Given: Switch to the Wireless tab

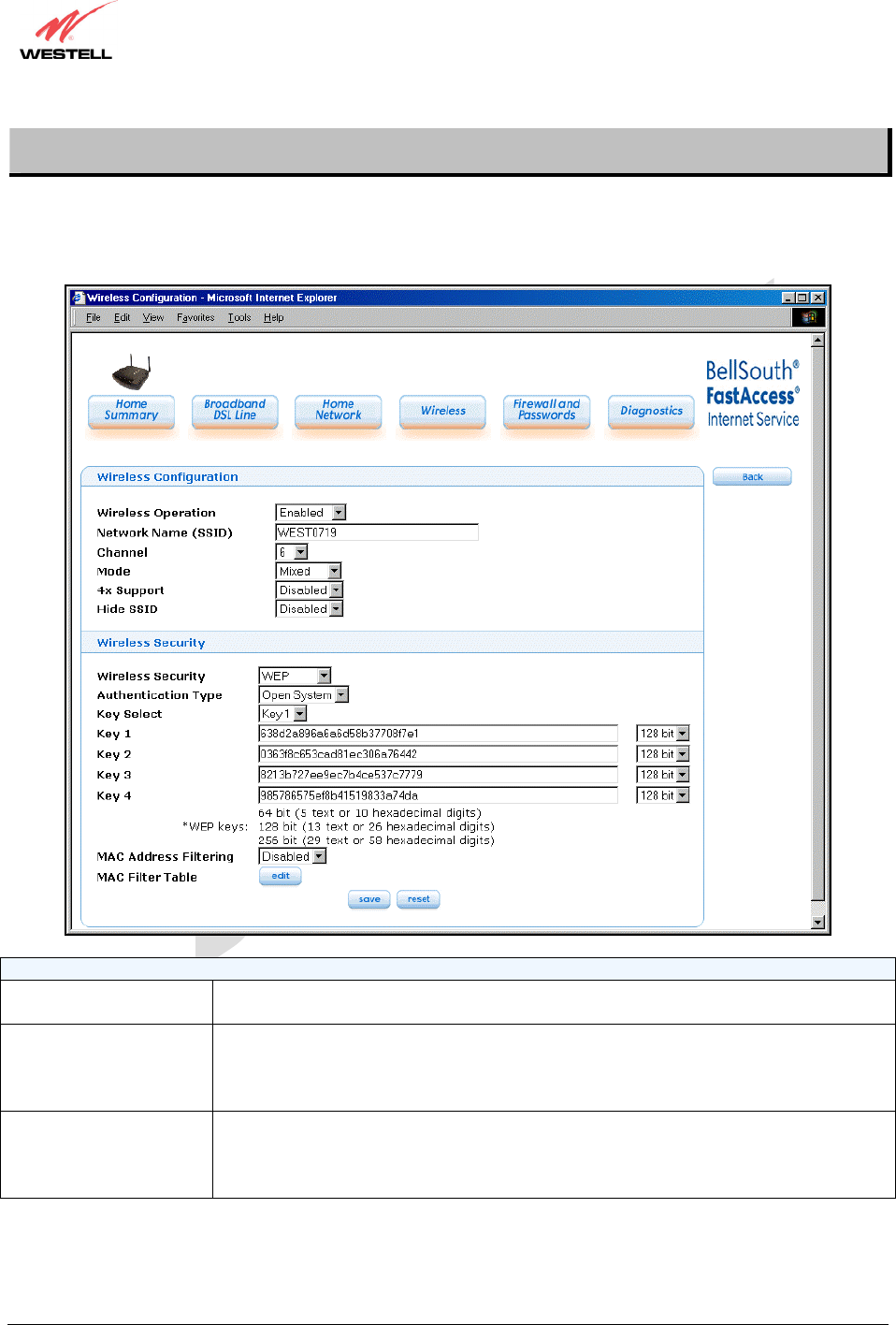Looking at the screenshot, I should 442,411.
